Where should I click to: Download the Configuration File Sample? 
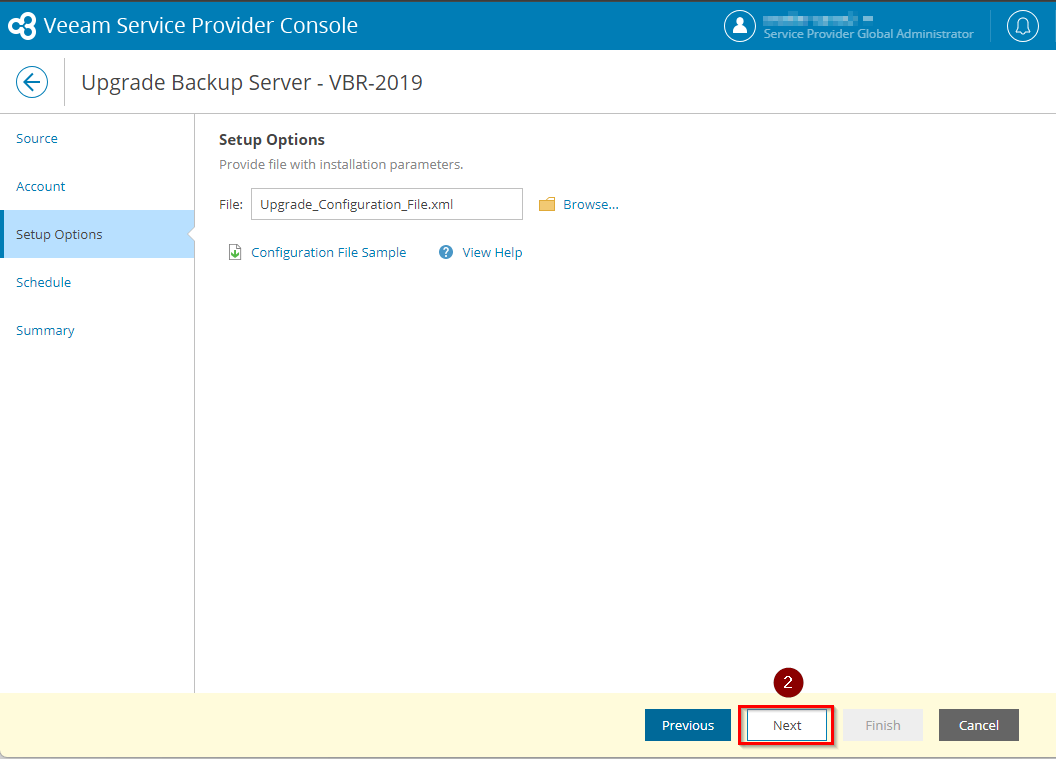pyautogui.click(x=329, y=252)
